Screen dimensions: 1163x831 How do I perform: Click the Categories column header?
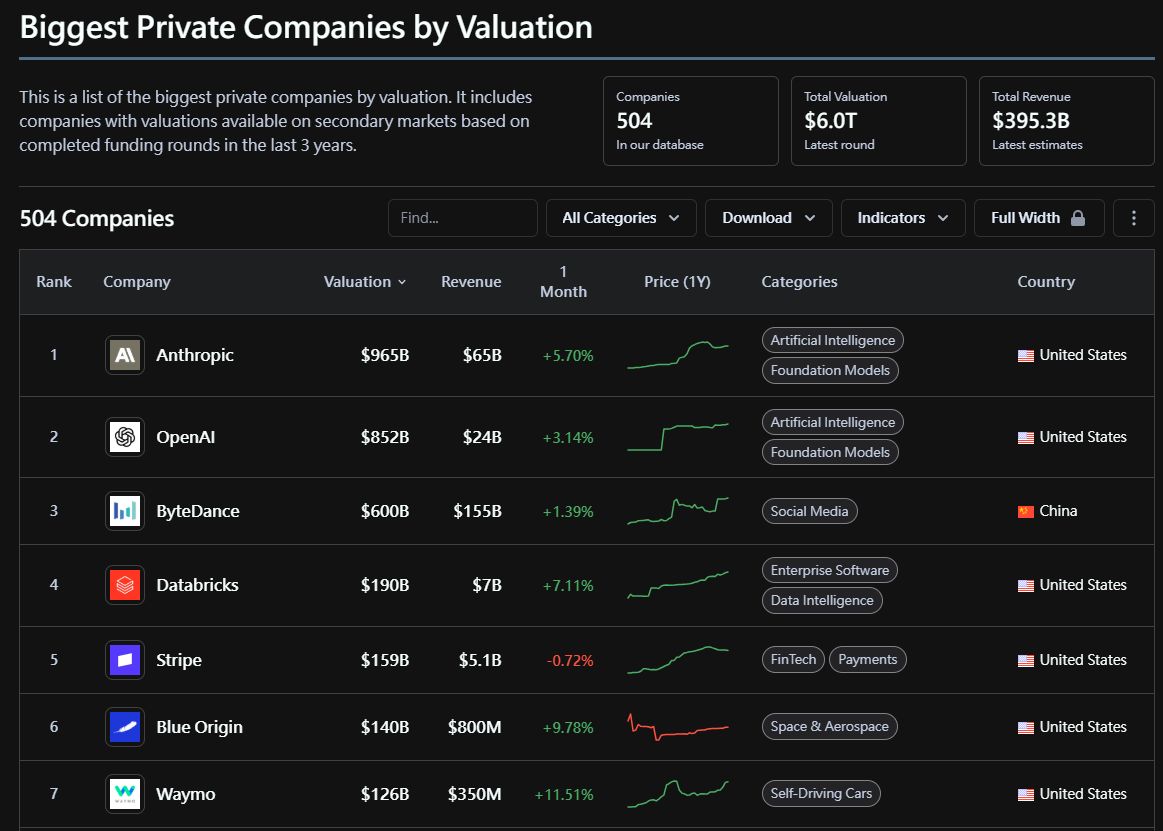click(800, 282)
